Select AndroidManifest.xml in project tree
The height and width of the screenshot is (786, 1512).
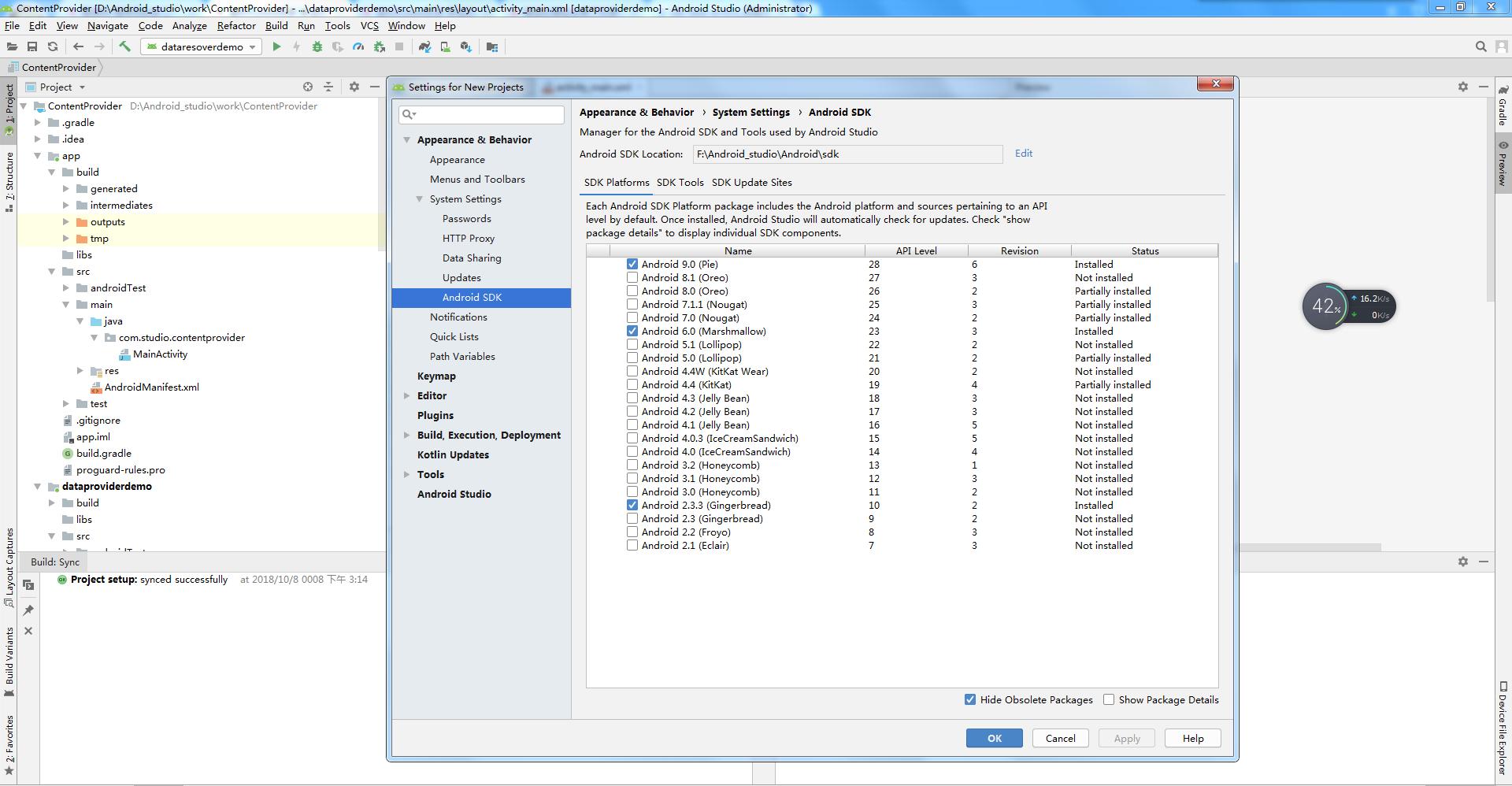151,387
